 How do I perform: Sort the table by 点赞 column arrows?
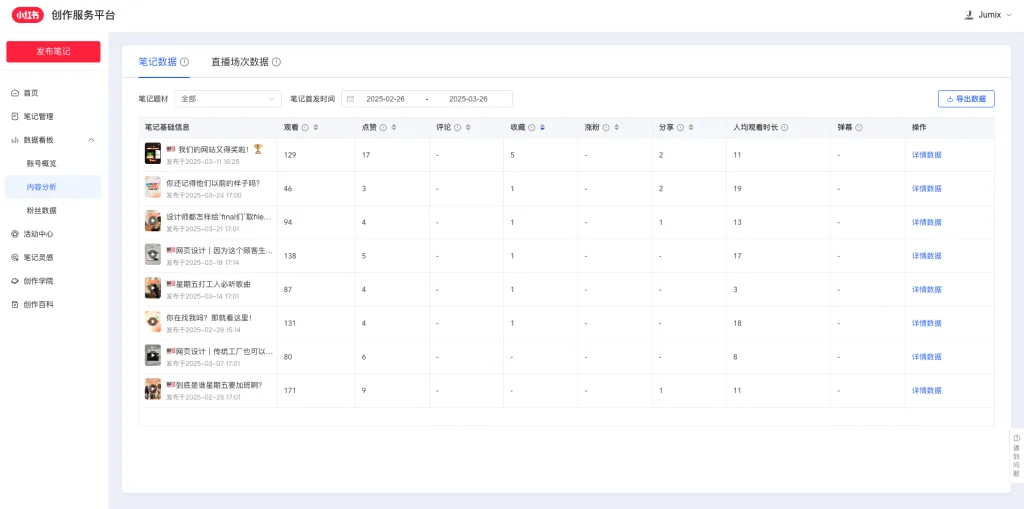pyautogui.click(x=393, y=127)
